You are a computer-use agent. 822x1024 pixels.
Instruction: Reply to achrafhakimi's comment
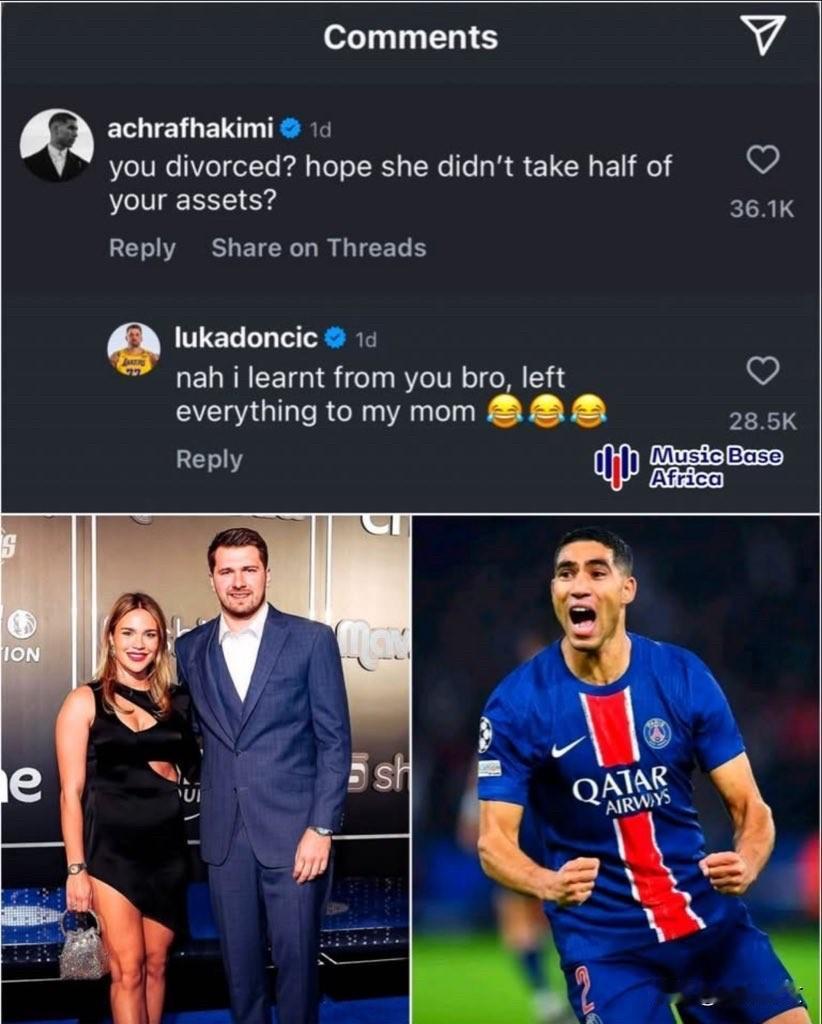point(142,248)
